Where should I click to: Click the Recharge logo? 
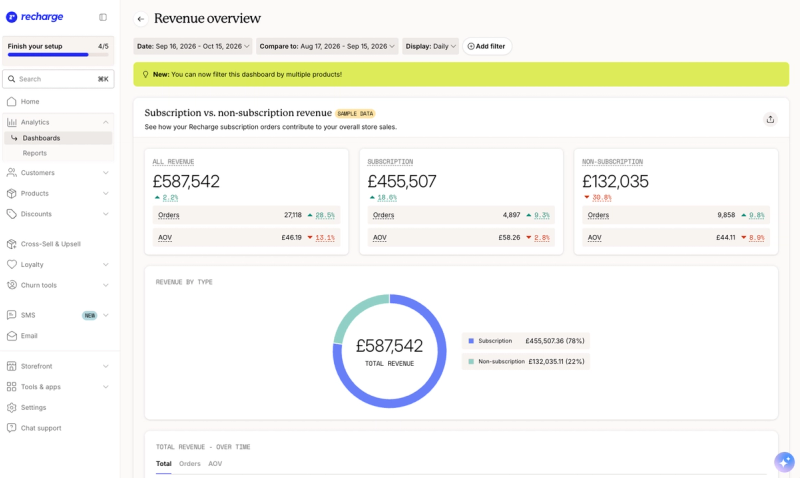click(x=34, y=17)
